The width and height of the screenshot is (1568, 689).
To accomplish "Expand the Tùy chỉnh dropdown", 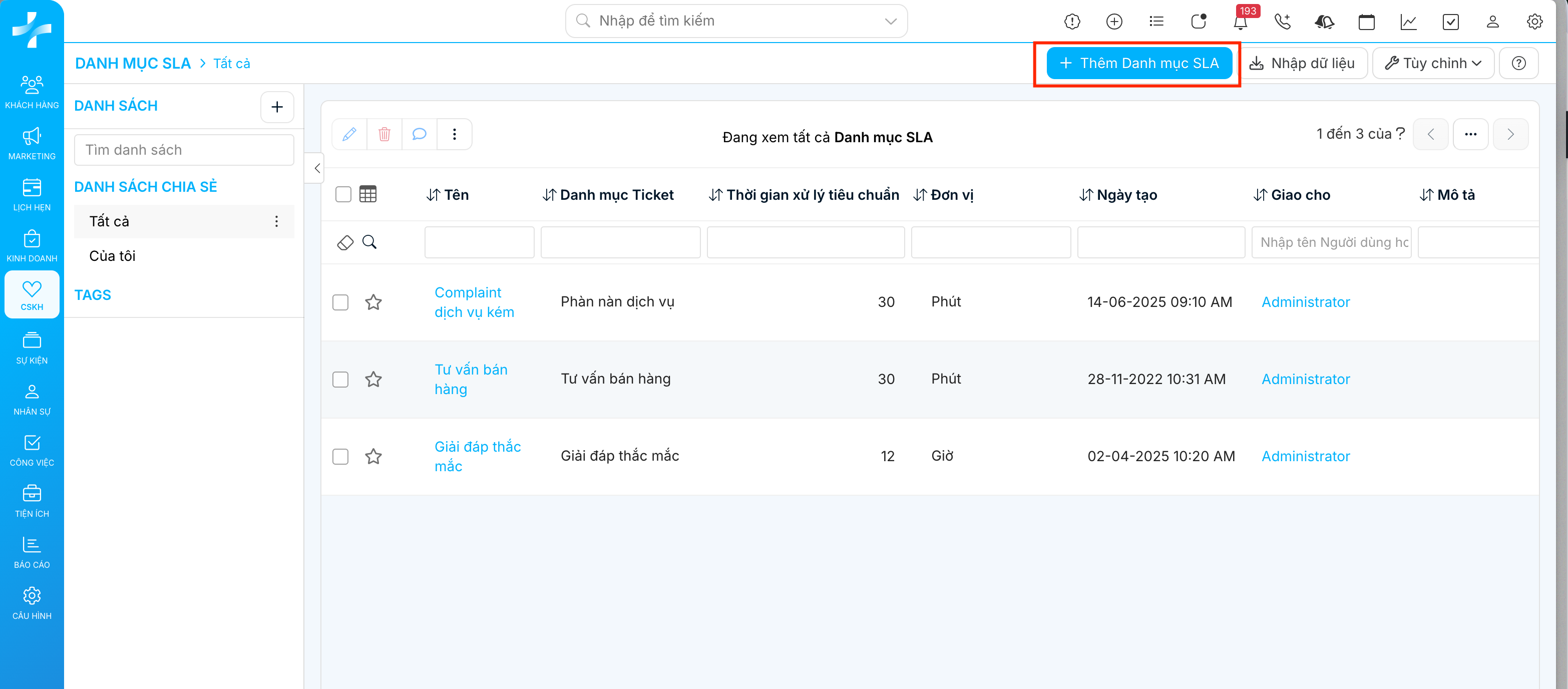I will point(1433,63).
